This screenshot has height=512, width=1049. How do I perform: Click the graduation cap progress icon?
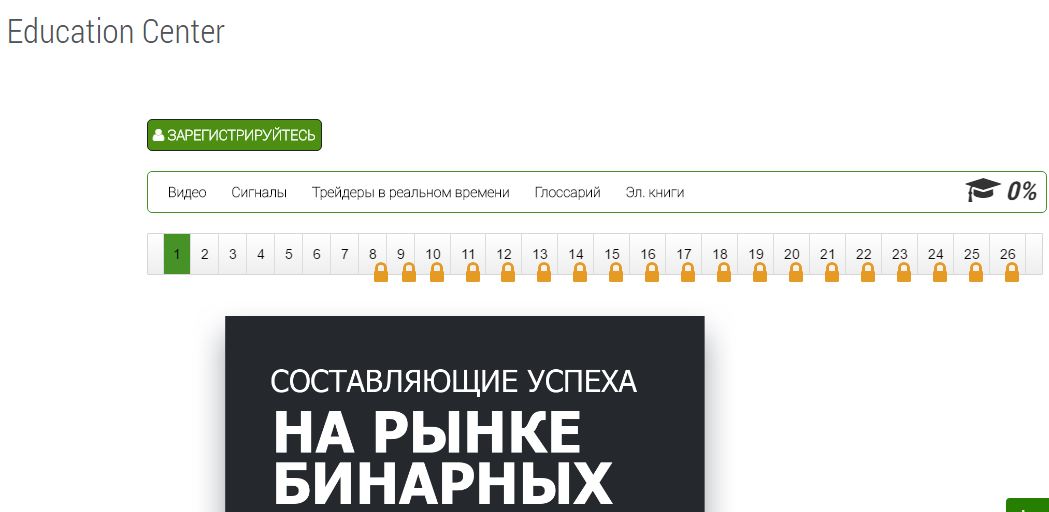(x=983, y=190)
